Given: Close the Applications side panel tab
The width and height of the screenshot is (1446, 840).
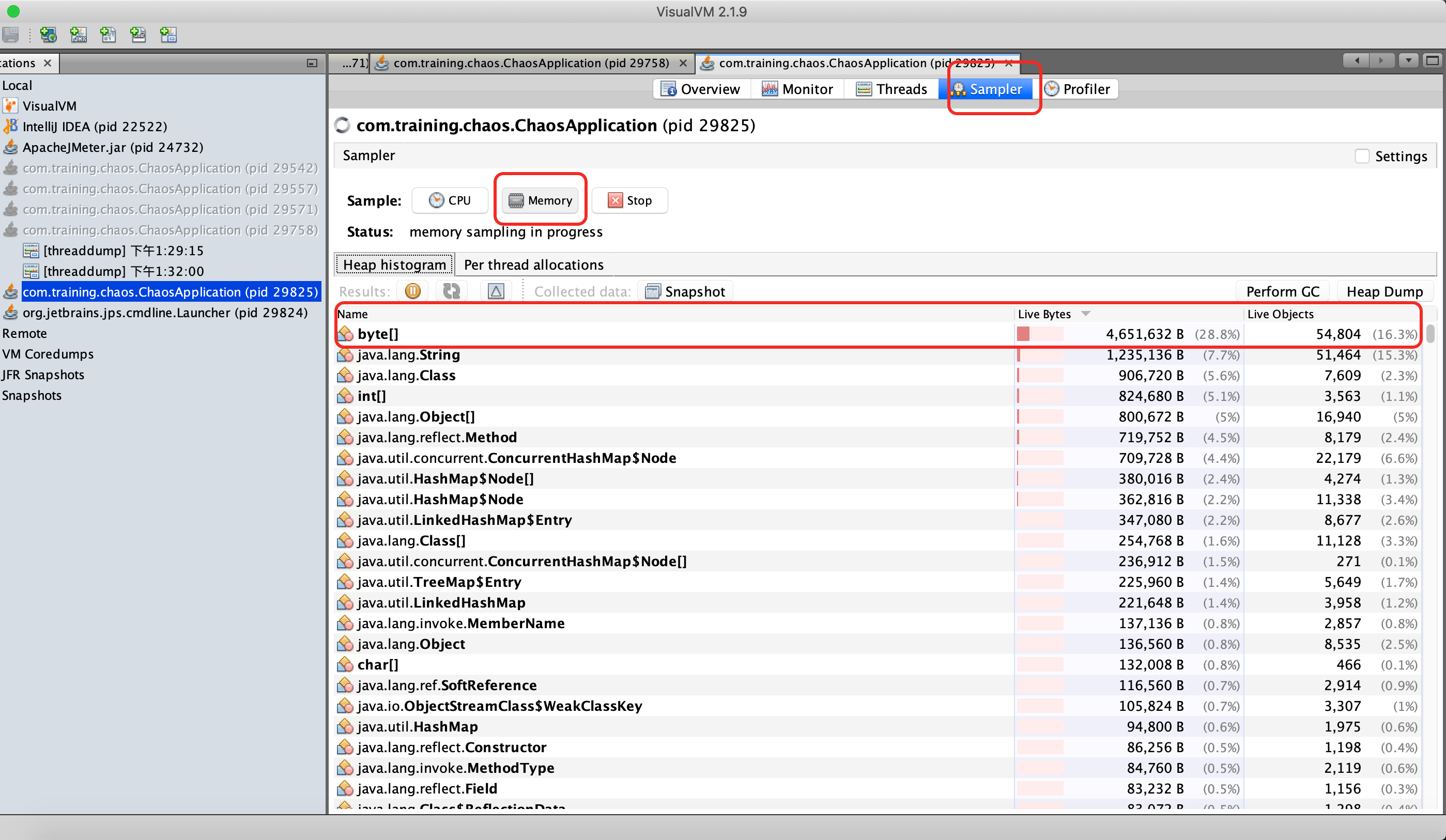Looking at the screenshot, I should 48,63.
